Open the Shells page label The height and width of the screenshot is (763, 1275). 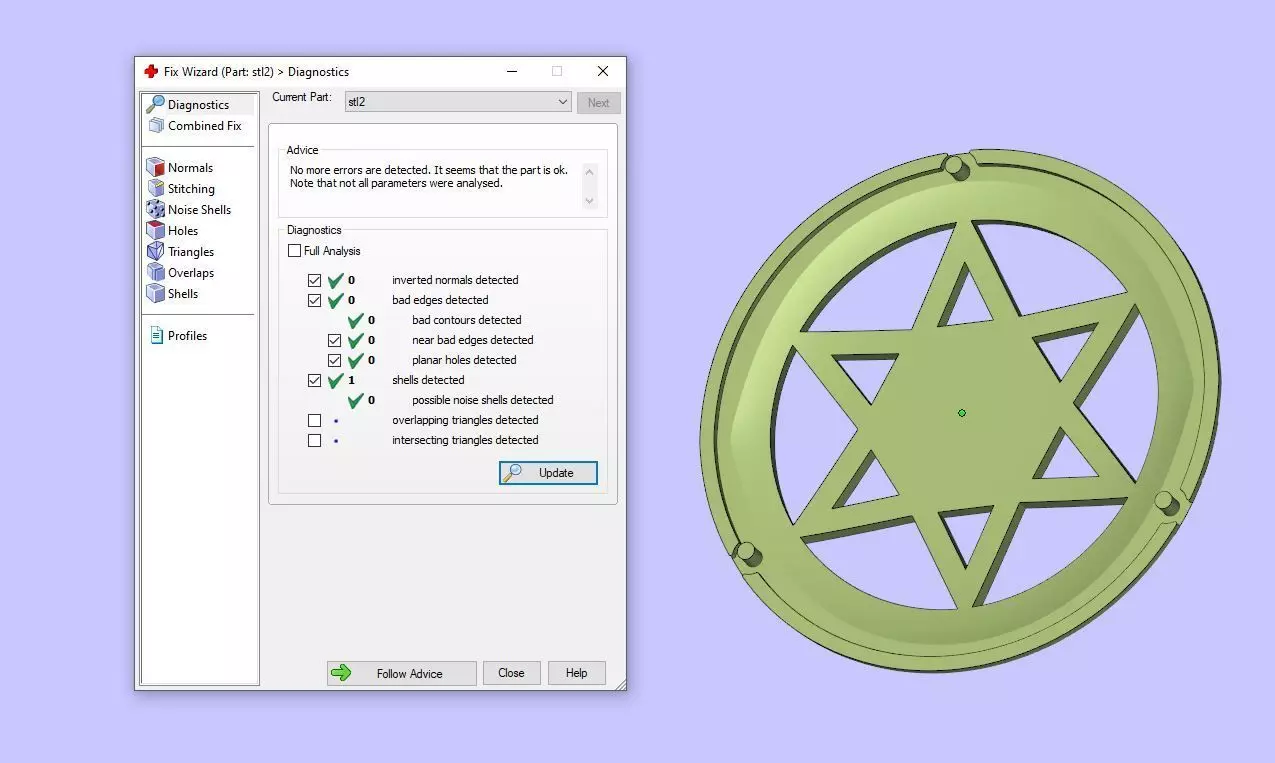(x=183, y=294)
